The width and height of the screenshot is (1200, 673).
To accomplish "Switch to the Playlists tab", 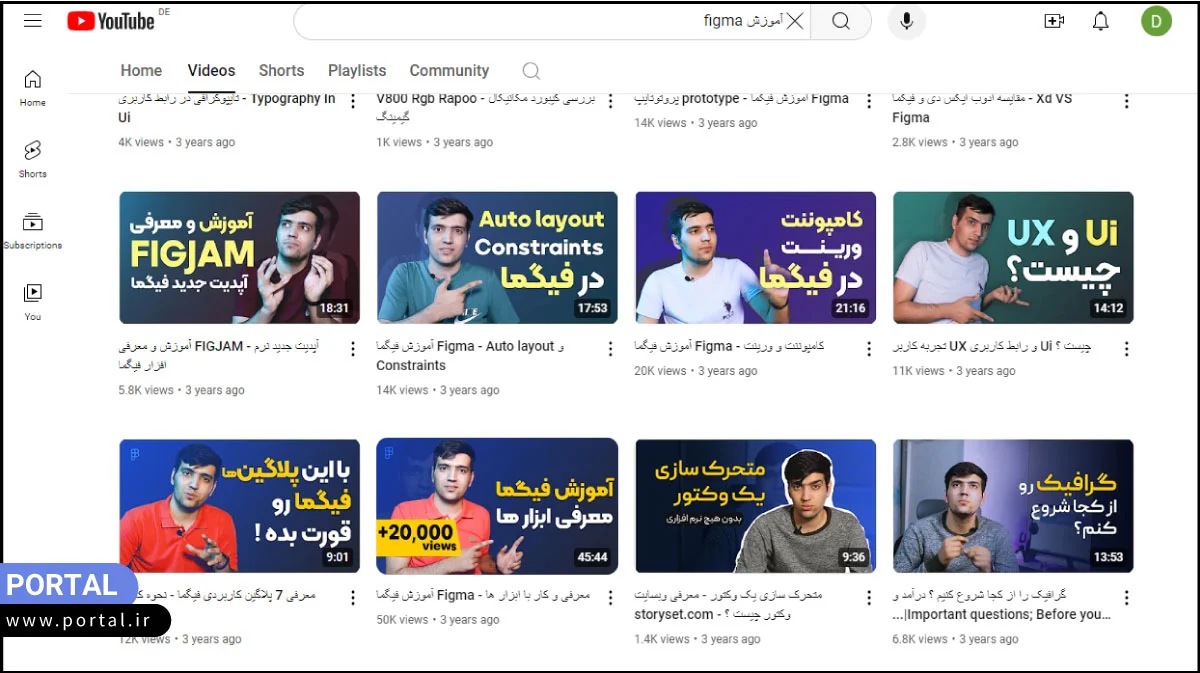I will [x=356, y=71].
